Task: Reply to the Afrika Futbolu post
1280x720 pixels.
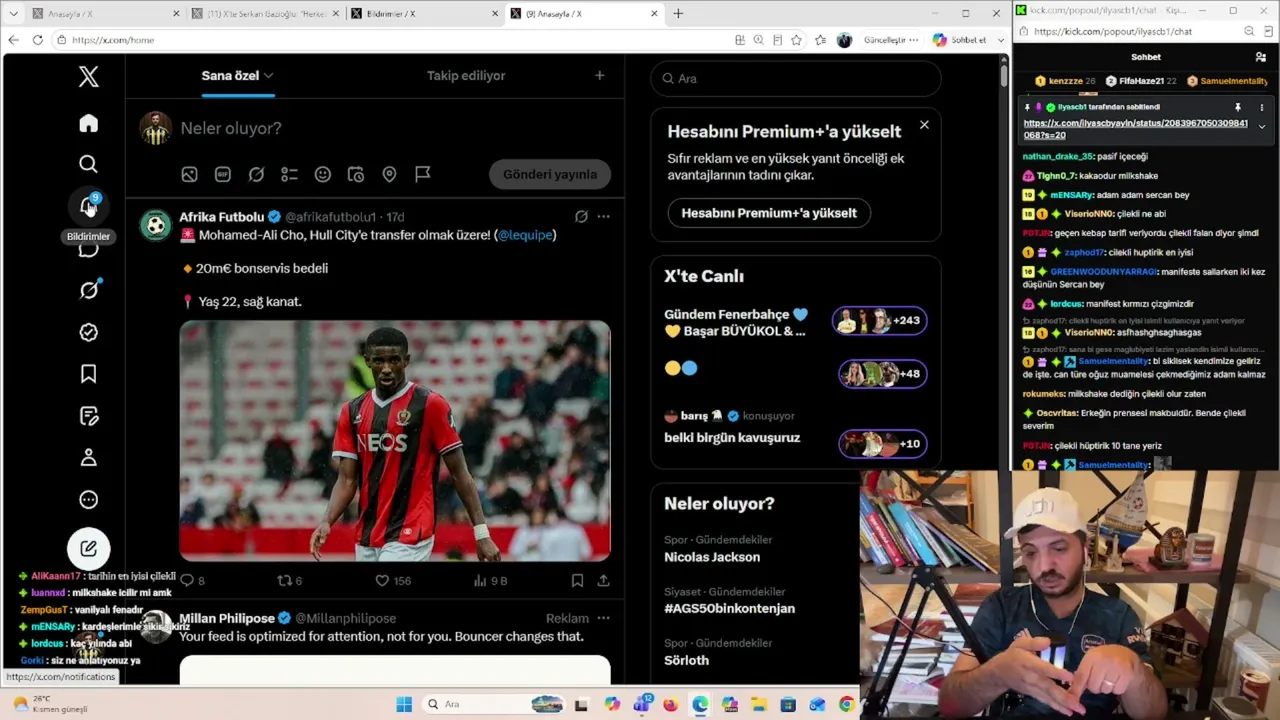Action: point(192,580)
